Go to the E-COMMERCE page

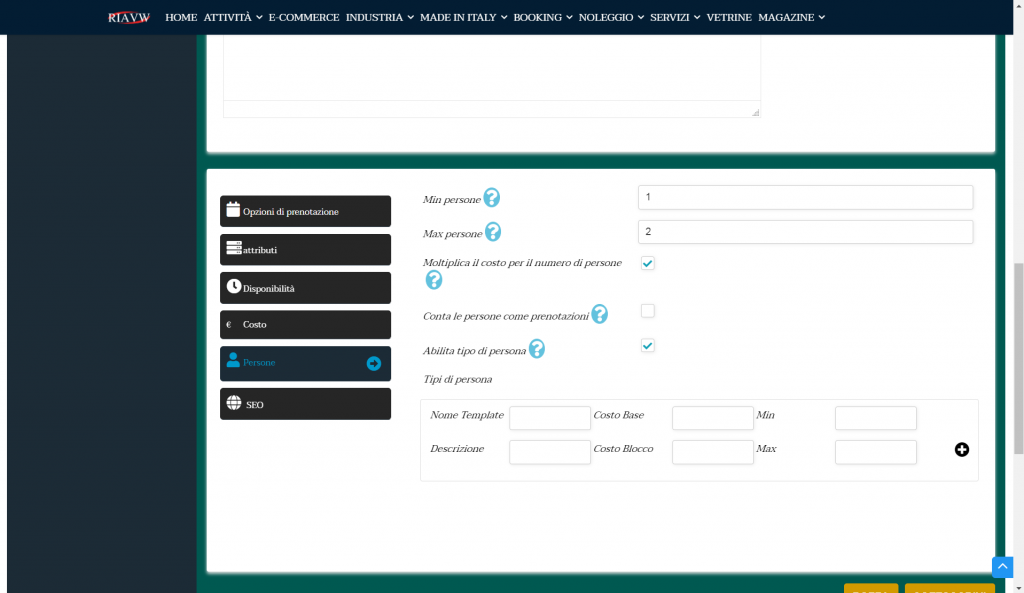tap(304, 17)
